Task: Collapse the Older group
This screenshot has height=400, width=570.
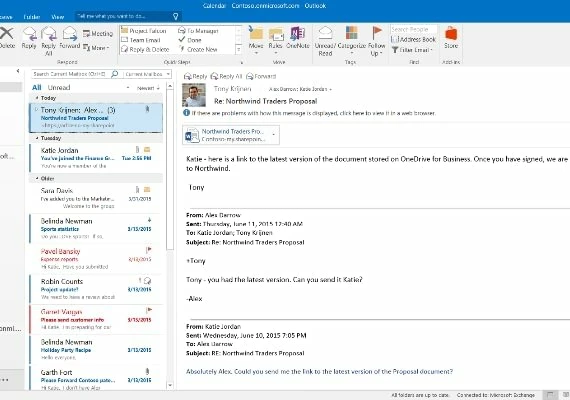Action: pos(37,179)
